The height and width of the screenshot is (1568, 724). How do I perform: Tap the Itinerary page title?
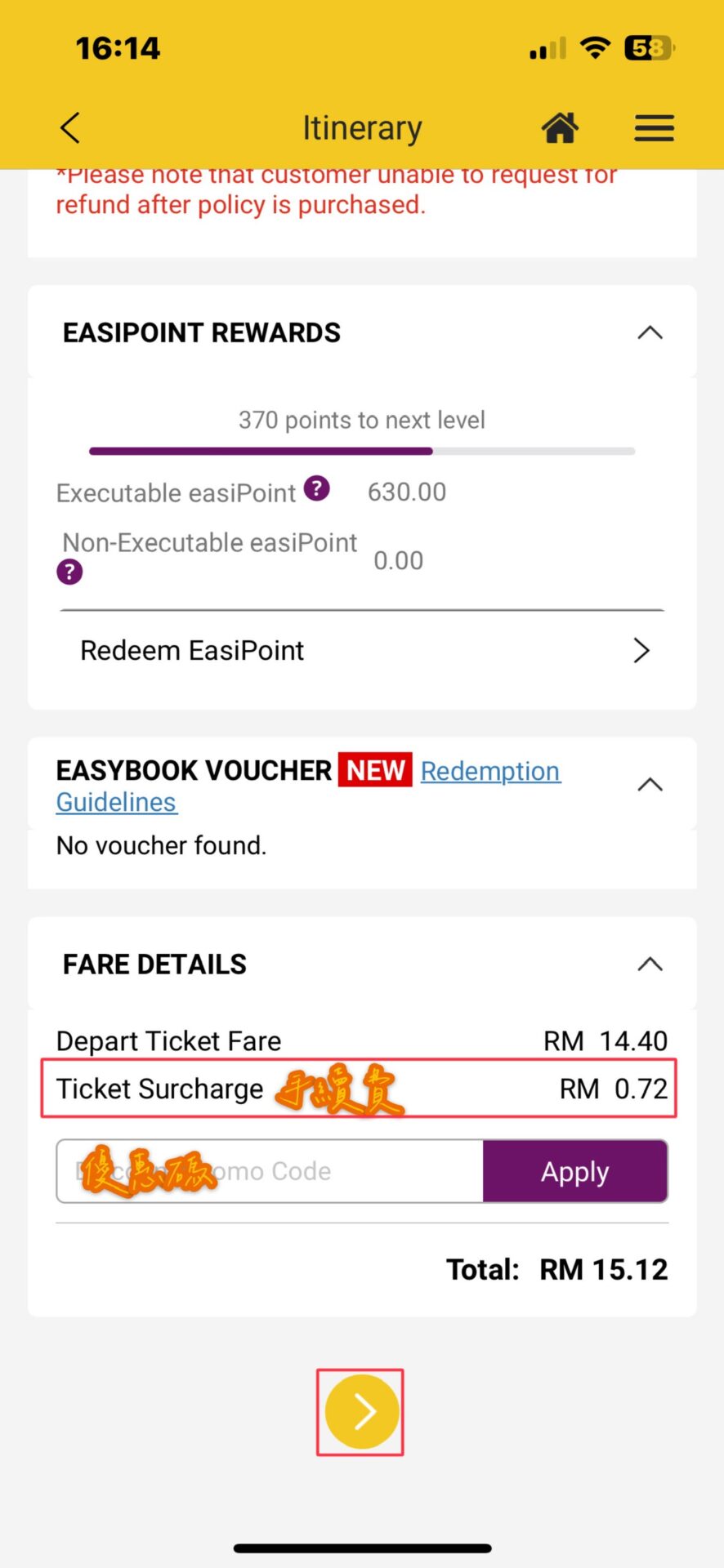(x=362, y=128)
